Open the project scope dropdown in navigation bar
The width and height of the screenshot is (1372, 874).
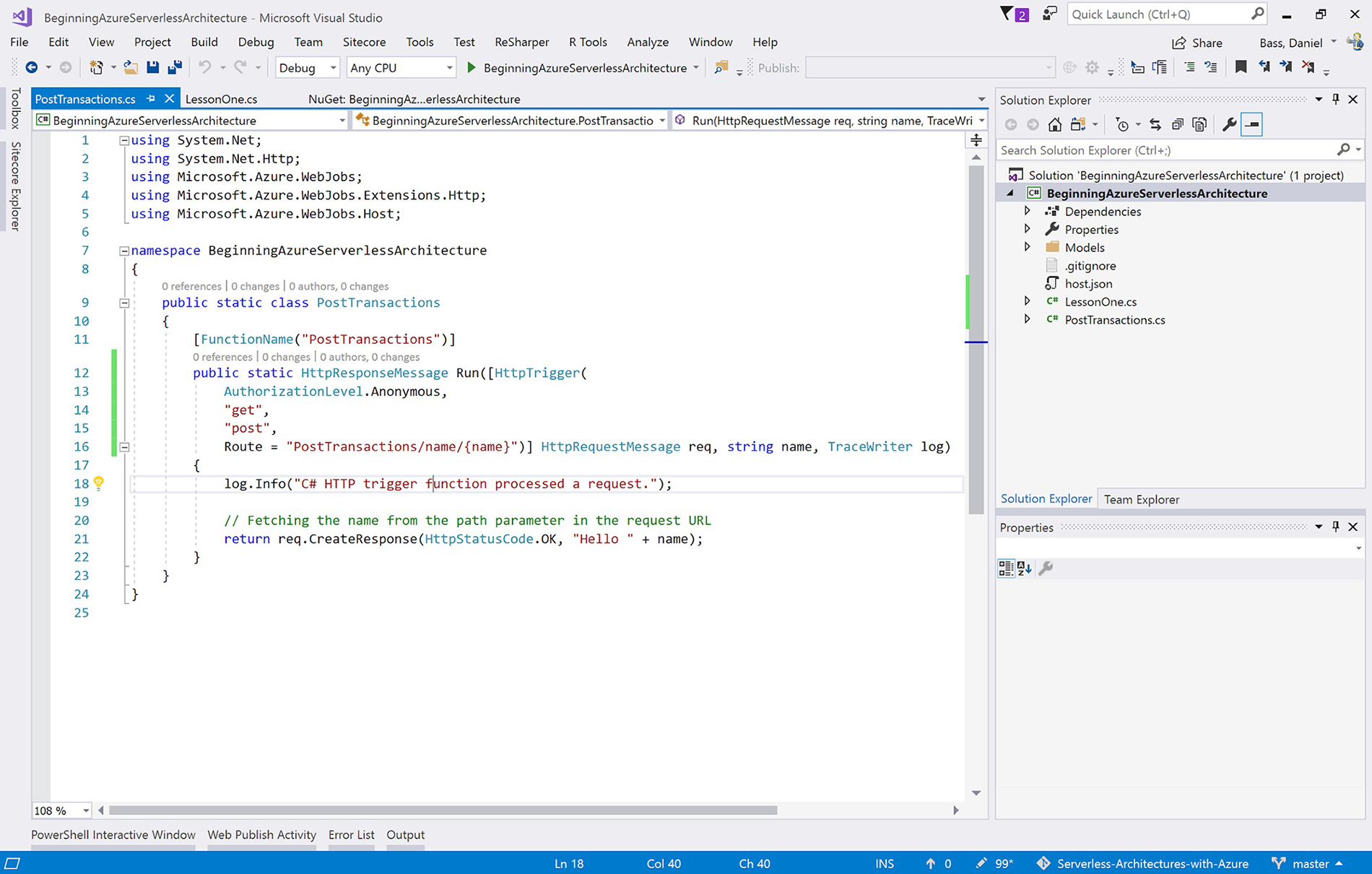pyautogui.click(x=191, y=120)
